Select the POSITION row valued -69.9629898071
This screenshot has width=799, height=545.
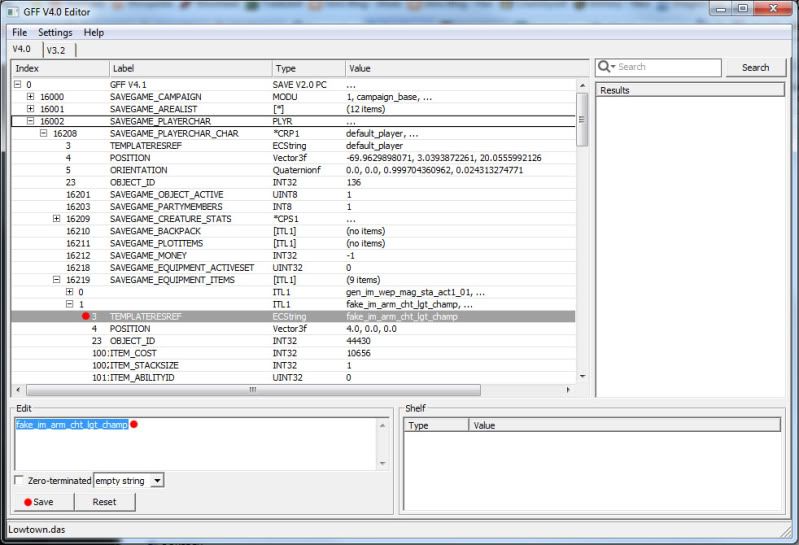click(294, 158)
